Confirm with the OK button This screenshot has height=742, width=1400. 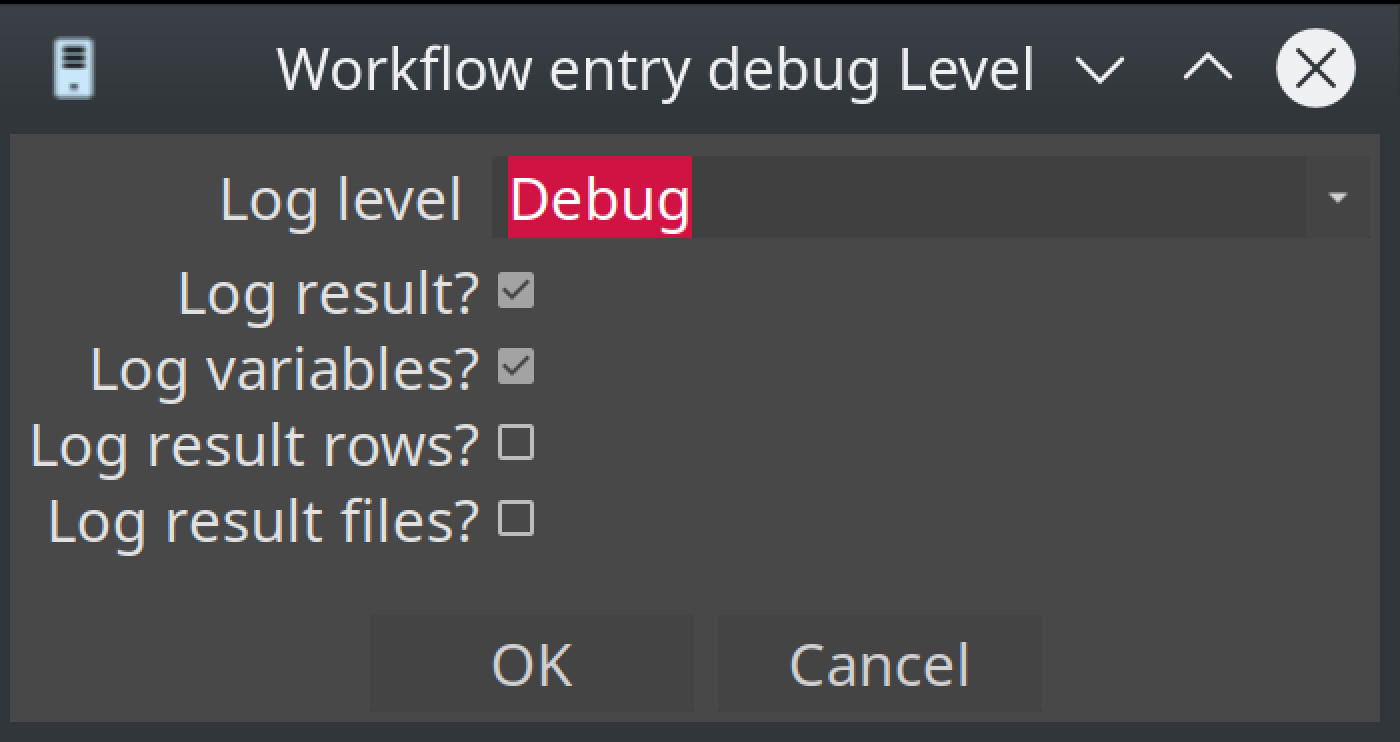(x=531, y=664)
